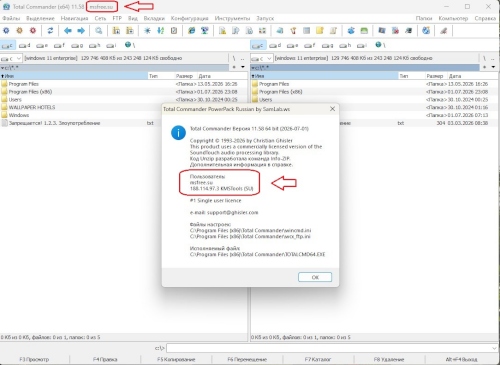This screenshot has width=500, height=365.
Task: Open the Конфигурация menu
Action: (189, 18)
